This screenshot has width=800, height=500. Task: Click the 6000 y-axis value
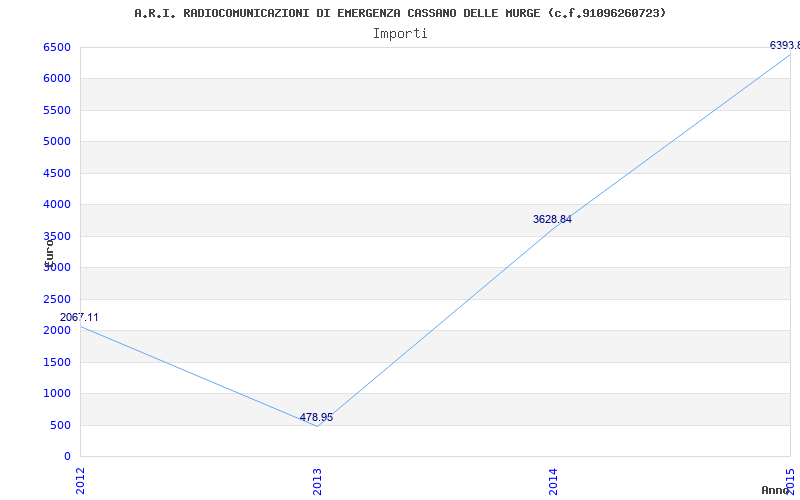pyautogui.click(x=57, y=79)
